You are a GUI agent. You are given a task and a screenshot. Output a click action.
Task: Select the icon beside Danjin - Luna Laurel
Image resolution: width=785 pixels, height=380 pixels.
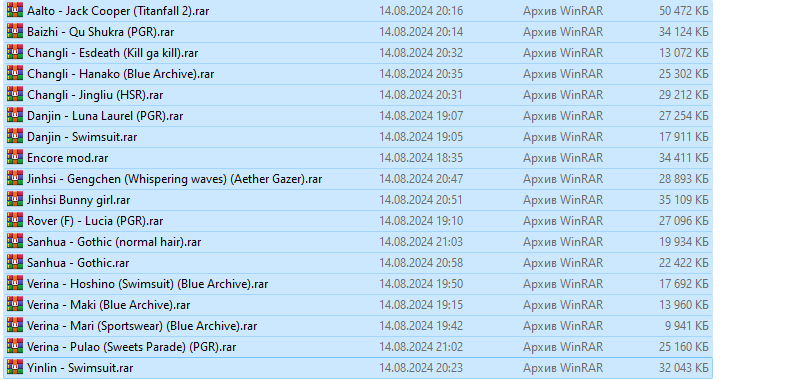pyautogui.click(x=15, y=115)
